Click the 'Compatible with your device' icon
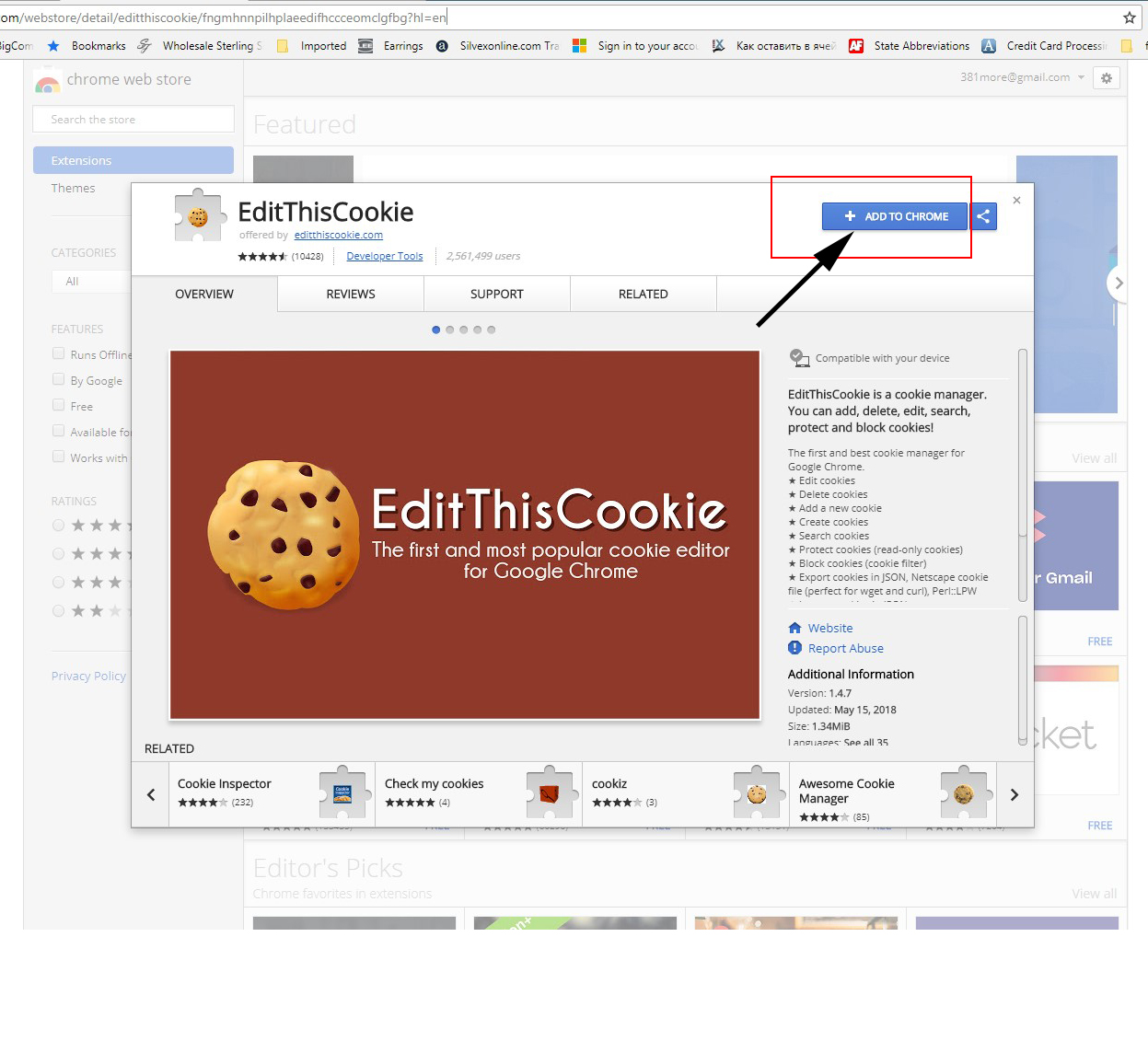1148x1041 pixels. point(798,357)
